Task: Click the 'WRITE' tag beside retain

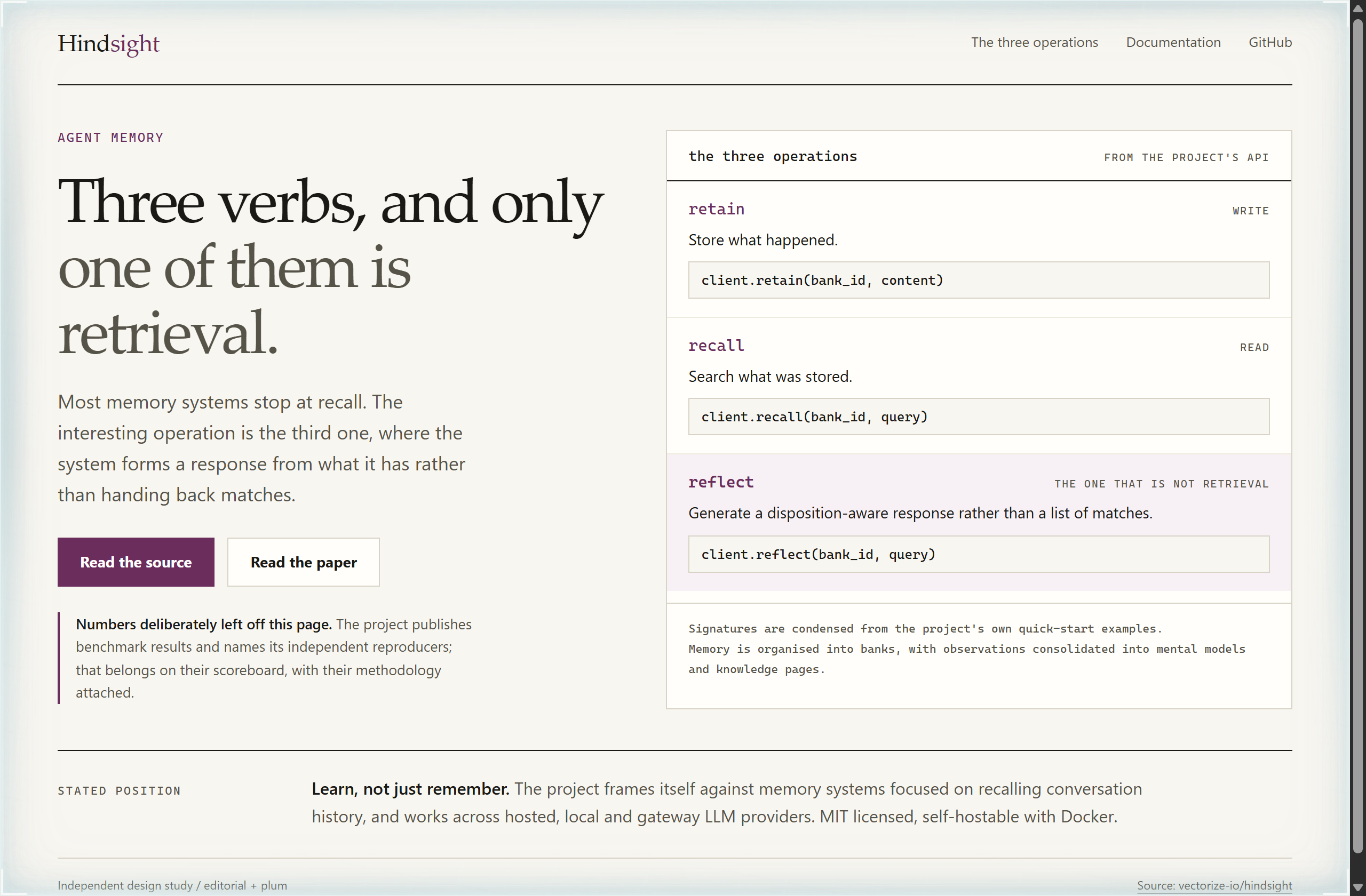Action: (x=1251, y=211)
